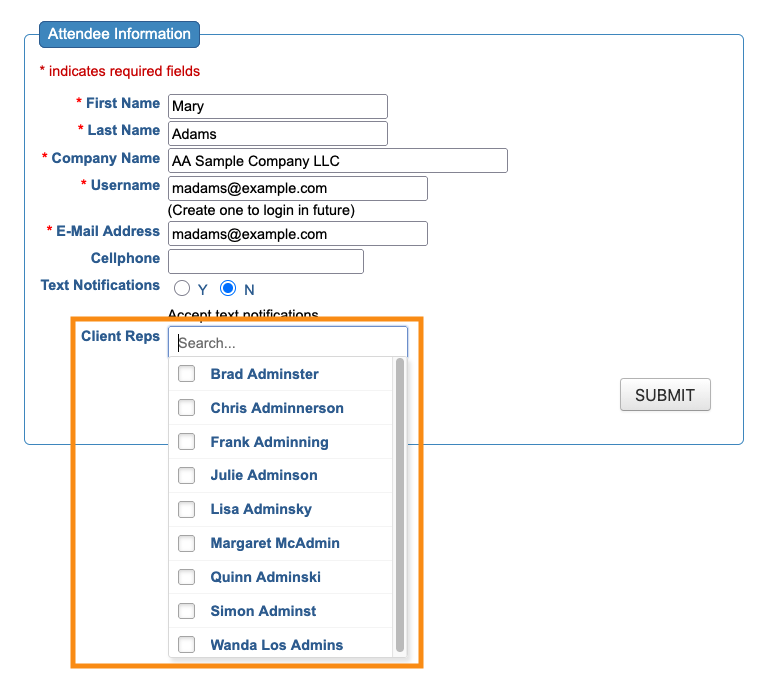This screenshot has height=683, width=770.
Task: Select the Quinn Adminski checkbox
Action: (186, 577)
